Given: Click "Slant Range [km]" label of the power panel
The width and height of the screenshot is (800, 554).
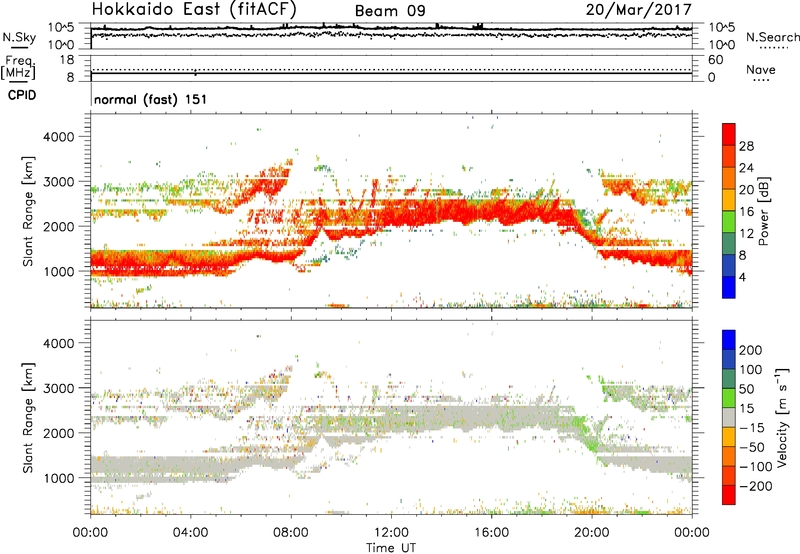Looking at the screenshot, I should 28,211.
